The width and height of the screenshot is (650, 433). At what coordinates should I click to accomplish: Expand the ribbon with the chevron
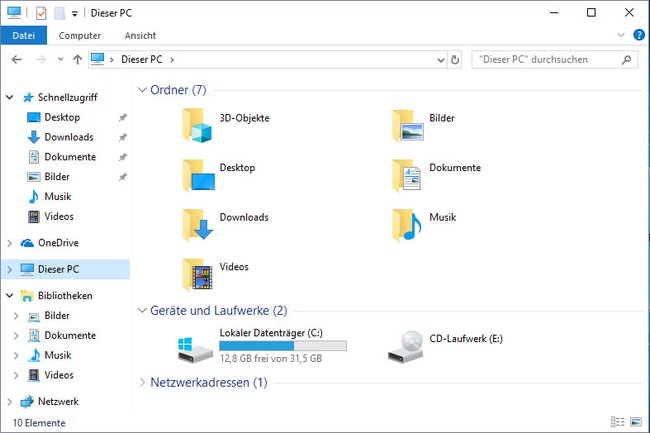(621, 35)
